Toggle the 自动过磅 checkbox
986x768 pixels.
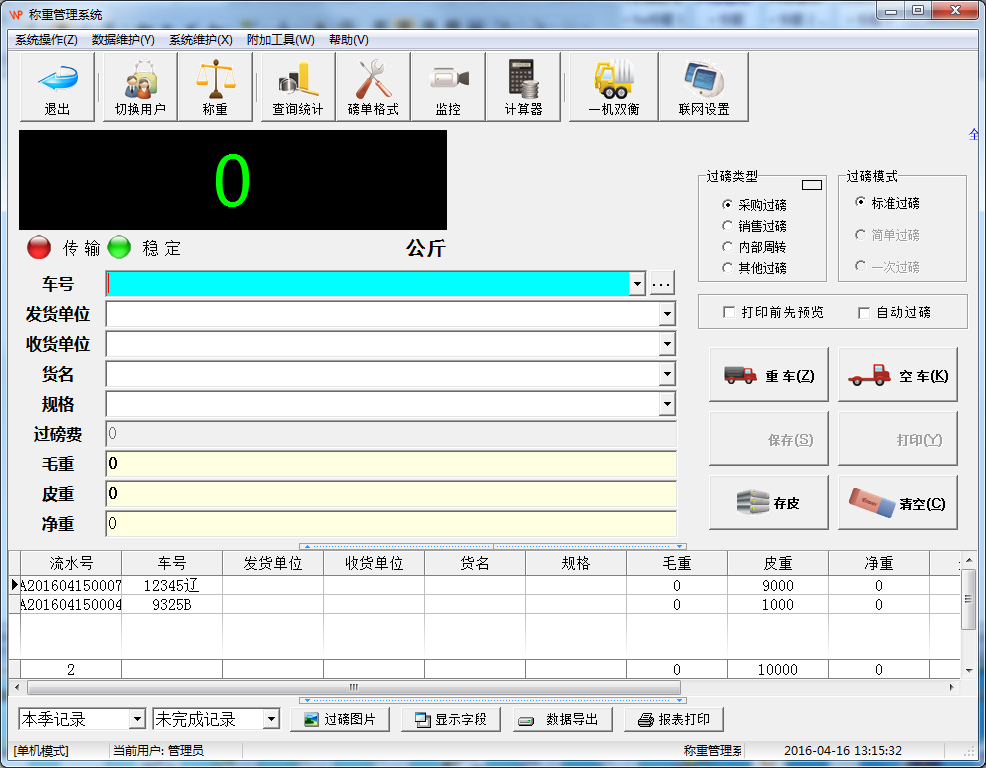click(x=864, y=313)
